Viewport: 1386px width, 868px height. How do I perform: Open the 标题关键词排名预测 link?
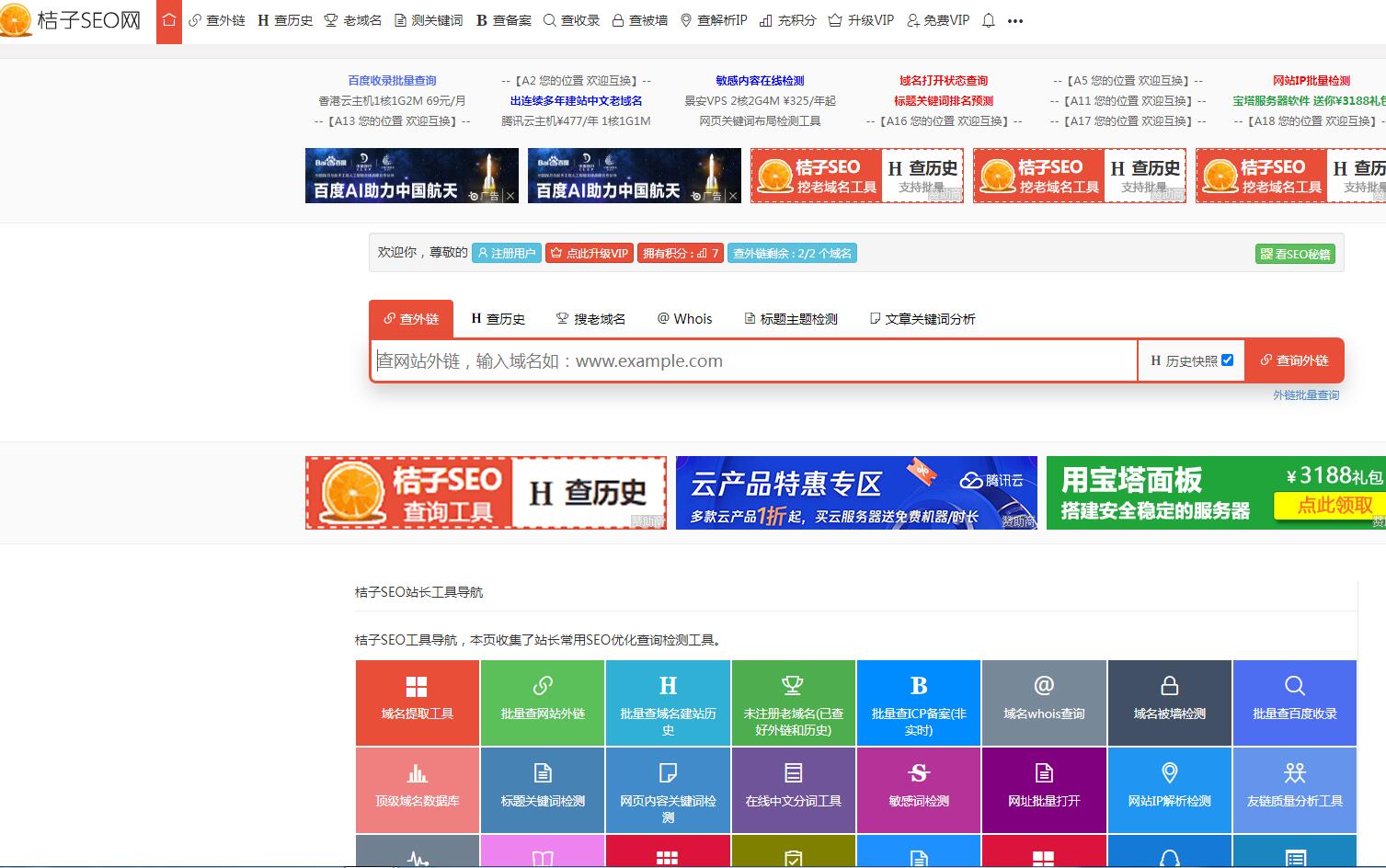tap(944, 101)
